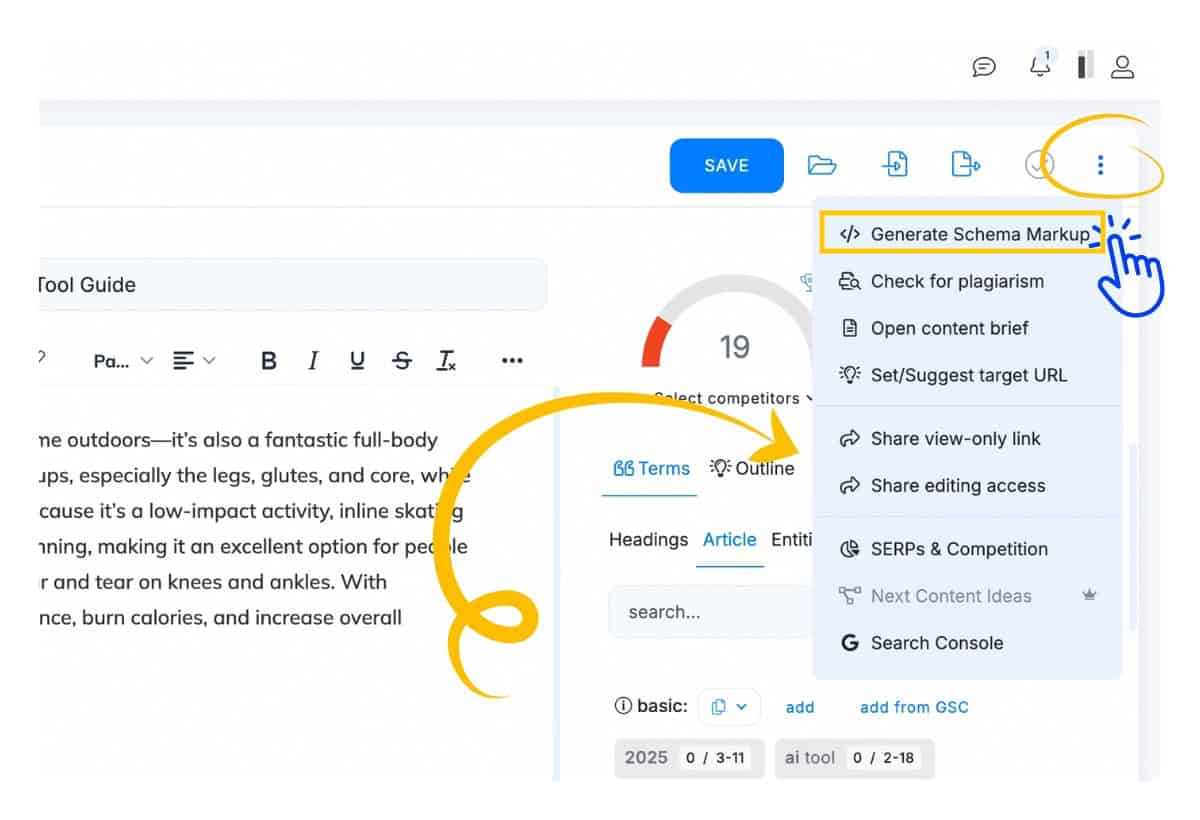
Task: Click the add from GSC link
Action: point(913,707)
